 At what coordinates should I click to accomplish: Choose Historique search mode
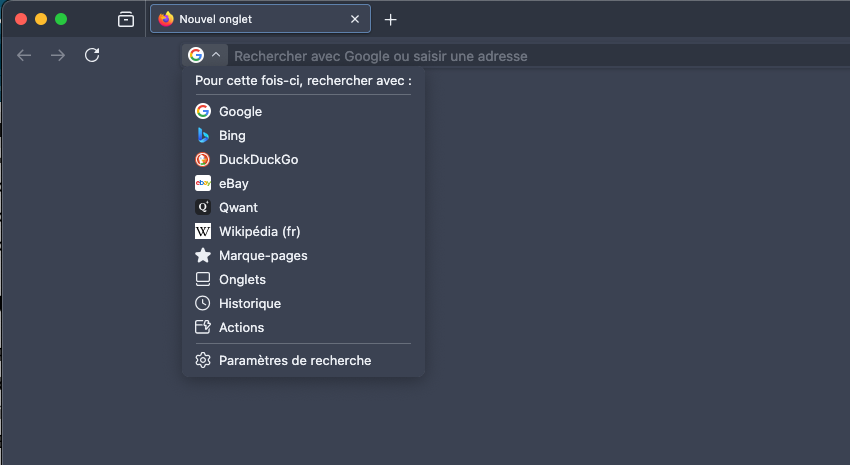pyautogui.click(x=303, y=303)
